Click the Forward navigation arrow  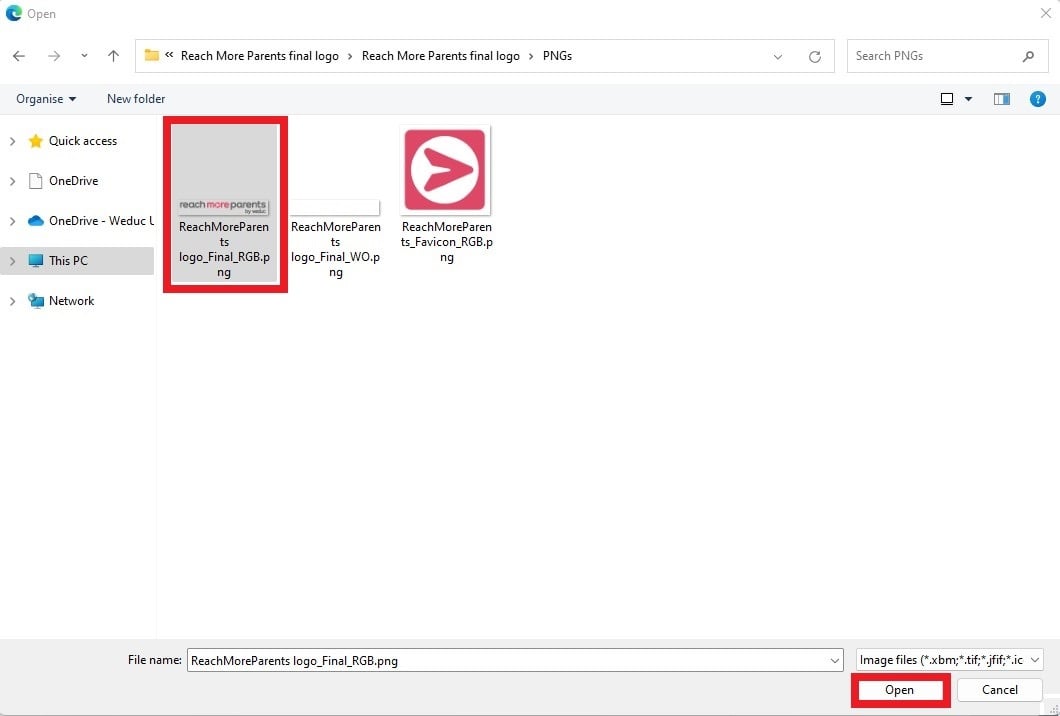pyautogui.click(x=53, y=56)
